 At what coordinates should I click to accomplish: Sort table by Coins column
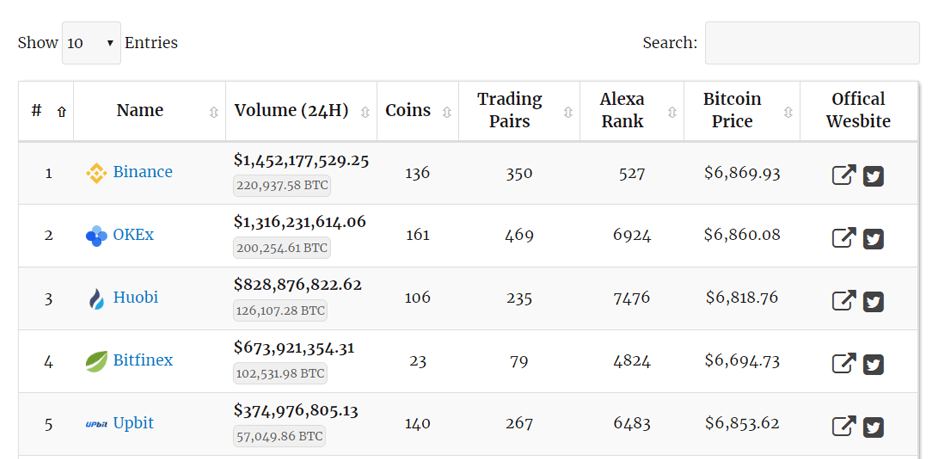(x=447, y=112)
